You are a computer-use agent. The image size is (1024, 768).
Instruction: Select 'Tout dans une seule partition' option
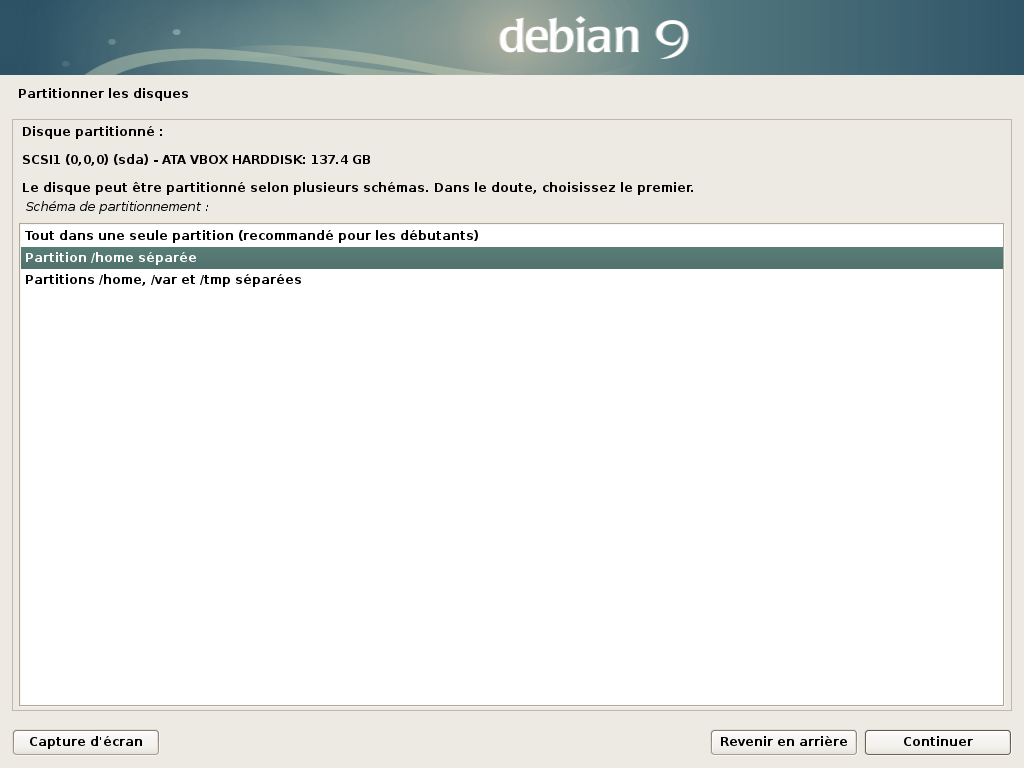[x=511, y=236]
